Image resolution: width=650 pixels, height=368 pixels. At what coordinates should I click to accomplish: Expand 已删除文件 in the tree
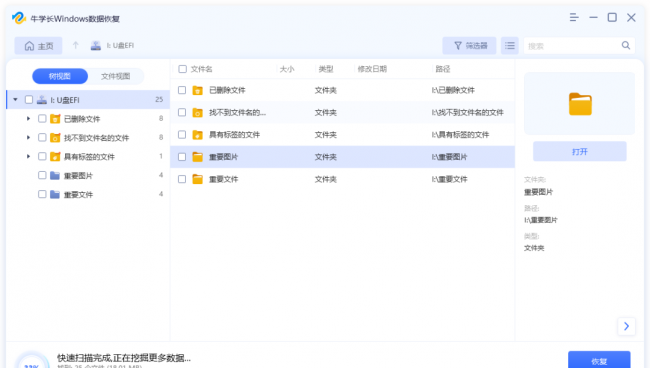[28, 119]
